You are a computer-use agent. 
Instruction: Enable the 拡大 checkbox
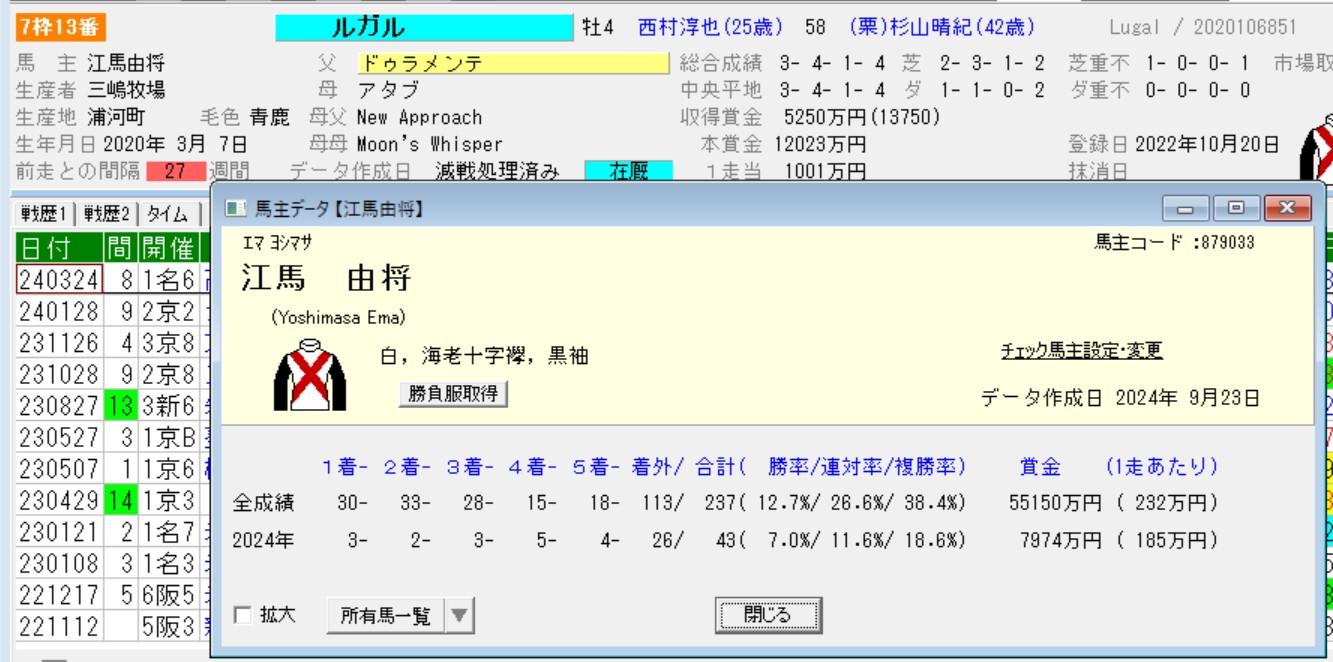click(241, 616)
